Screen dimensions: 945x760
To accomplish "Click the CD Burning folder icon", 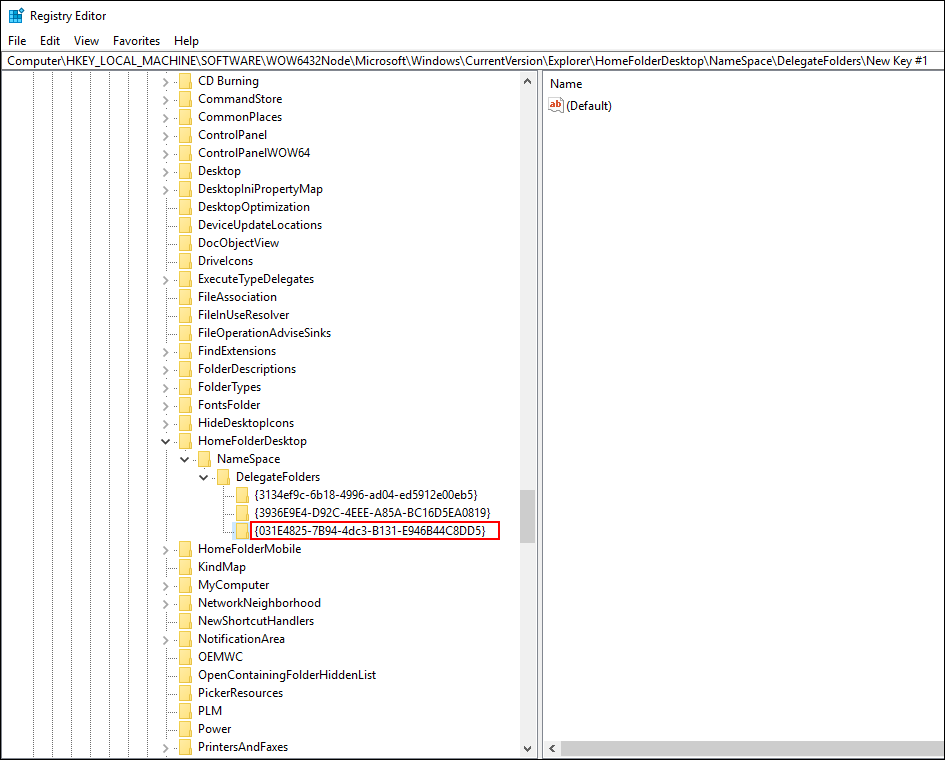I will pyautogui.click(x=186, y=81).
